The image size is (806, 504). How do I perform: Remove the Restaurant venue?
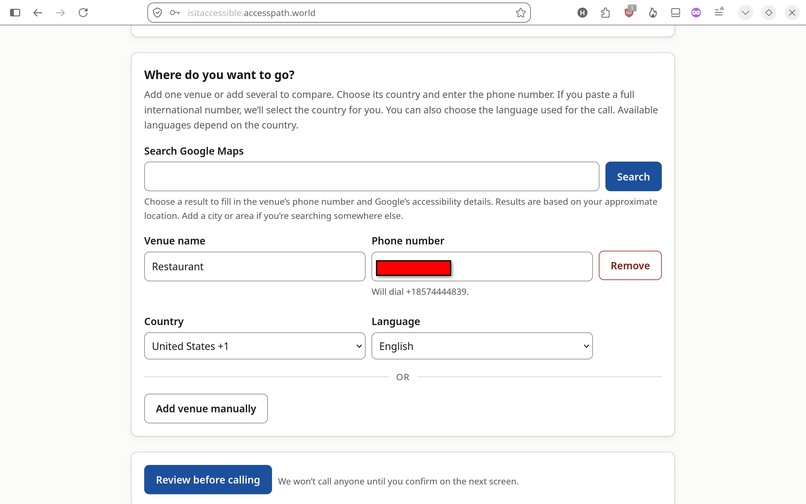[630, 265]
